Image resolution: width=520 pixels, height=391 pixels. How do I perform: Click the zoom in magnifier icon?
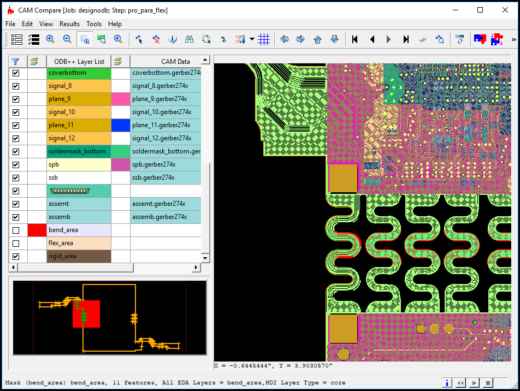coord(51,39)
